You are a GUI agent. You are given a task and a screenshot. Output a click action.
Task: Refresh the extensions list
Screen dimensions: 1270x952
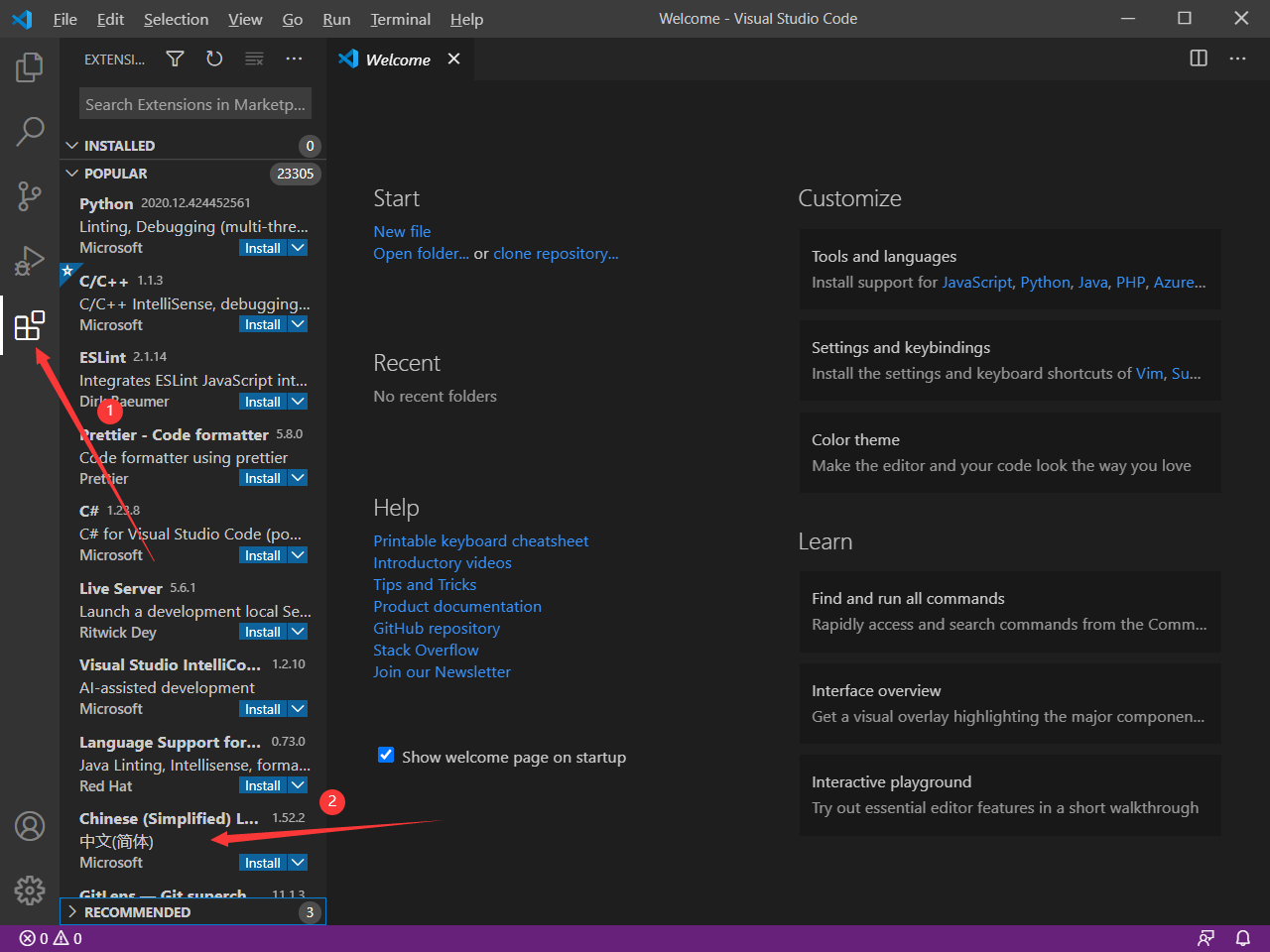click(214, 59)
